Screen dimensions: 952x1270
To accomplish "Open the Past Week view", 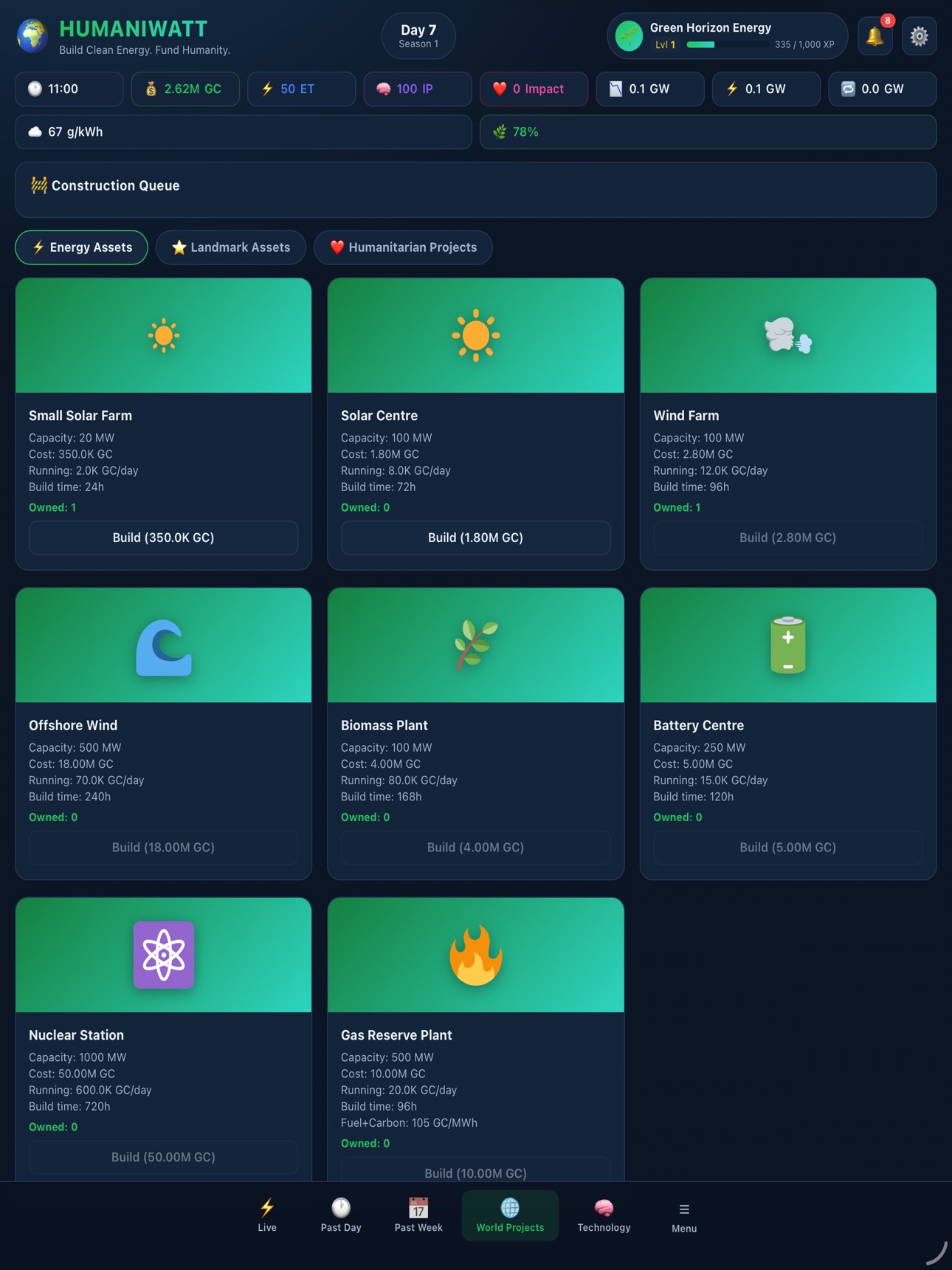I will [418, 1215].
